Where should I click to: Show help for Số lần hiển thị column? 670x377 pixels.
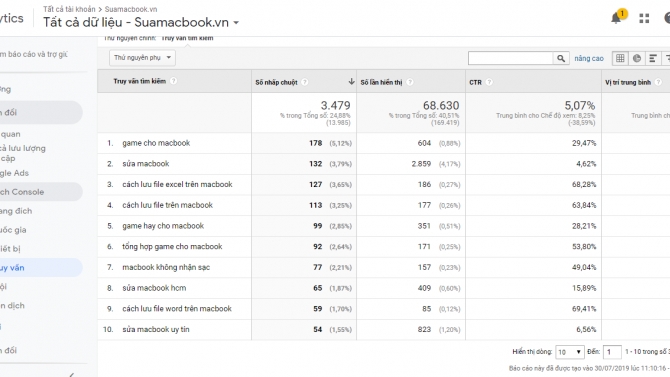coord(410,82)
